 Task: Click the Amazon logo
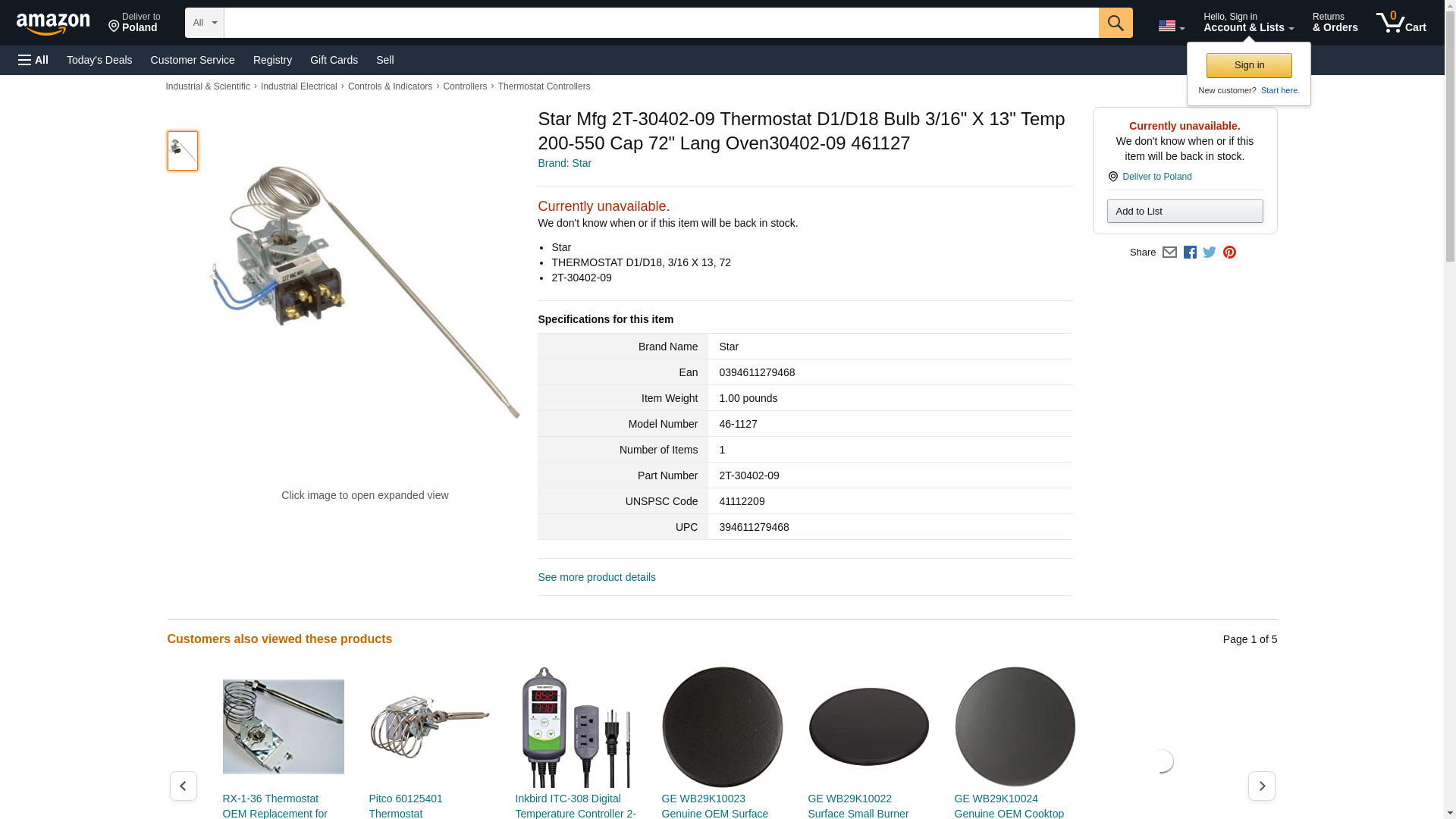pos(53,24)
